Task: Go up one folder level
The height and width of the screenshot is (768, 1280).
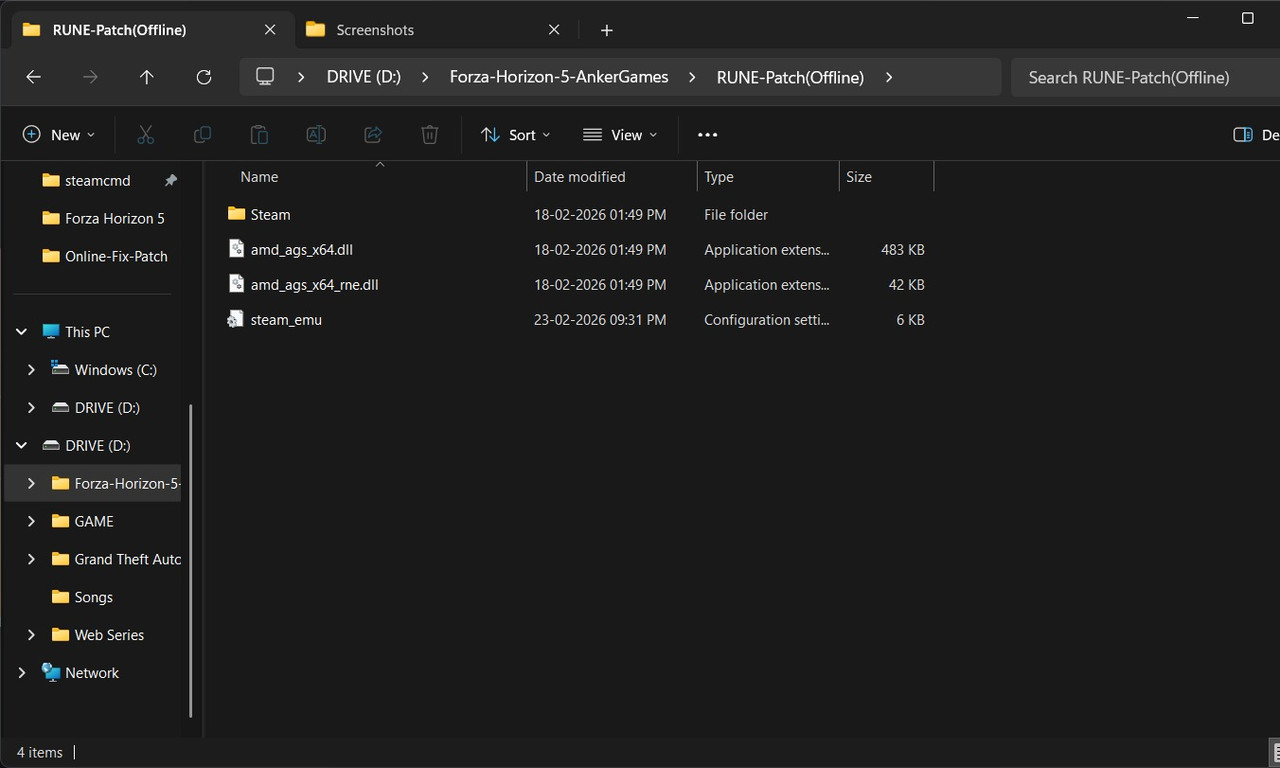Action: (x=147, y=77)
